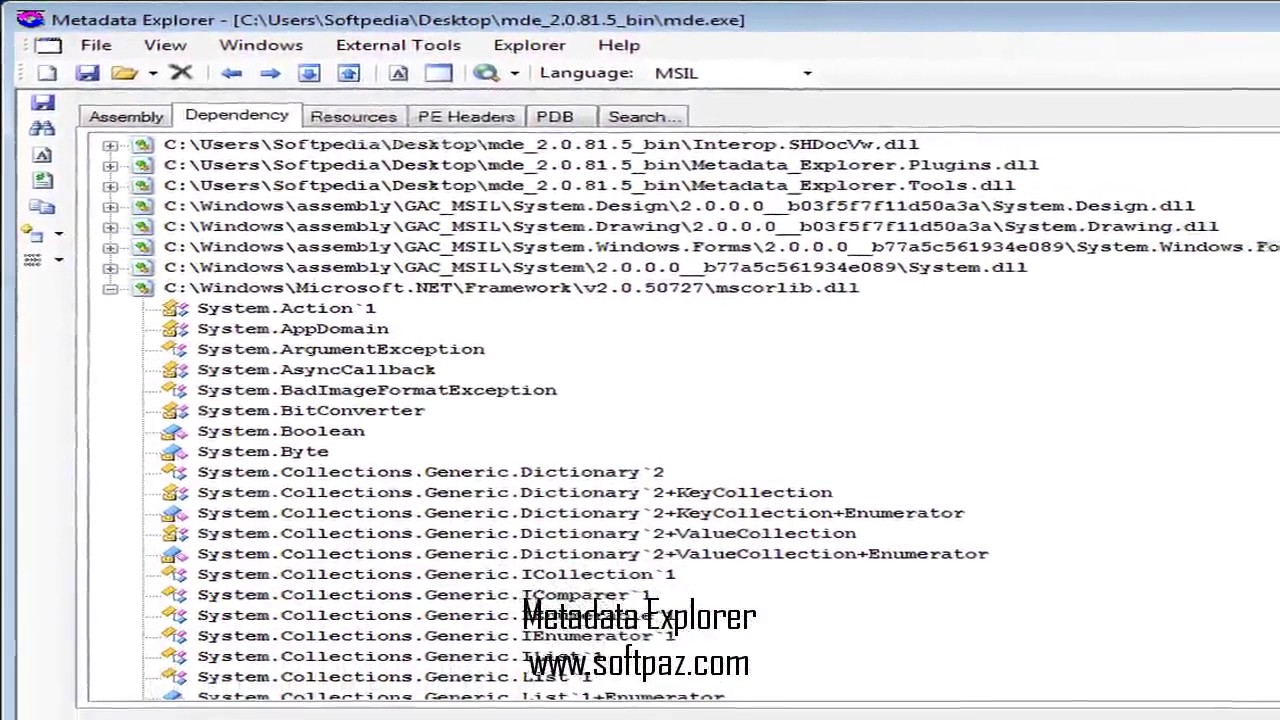1280x720 pixels.
Task: Click the assembly icon beside mscorlib.dll
Action: click(x=142, y=288)
